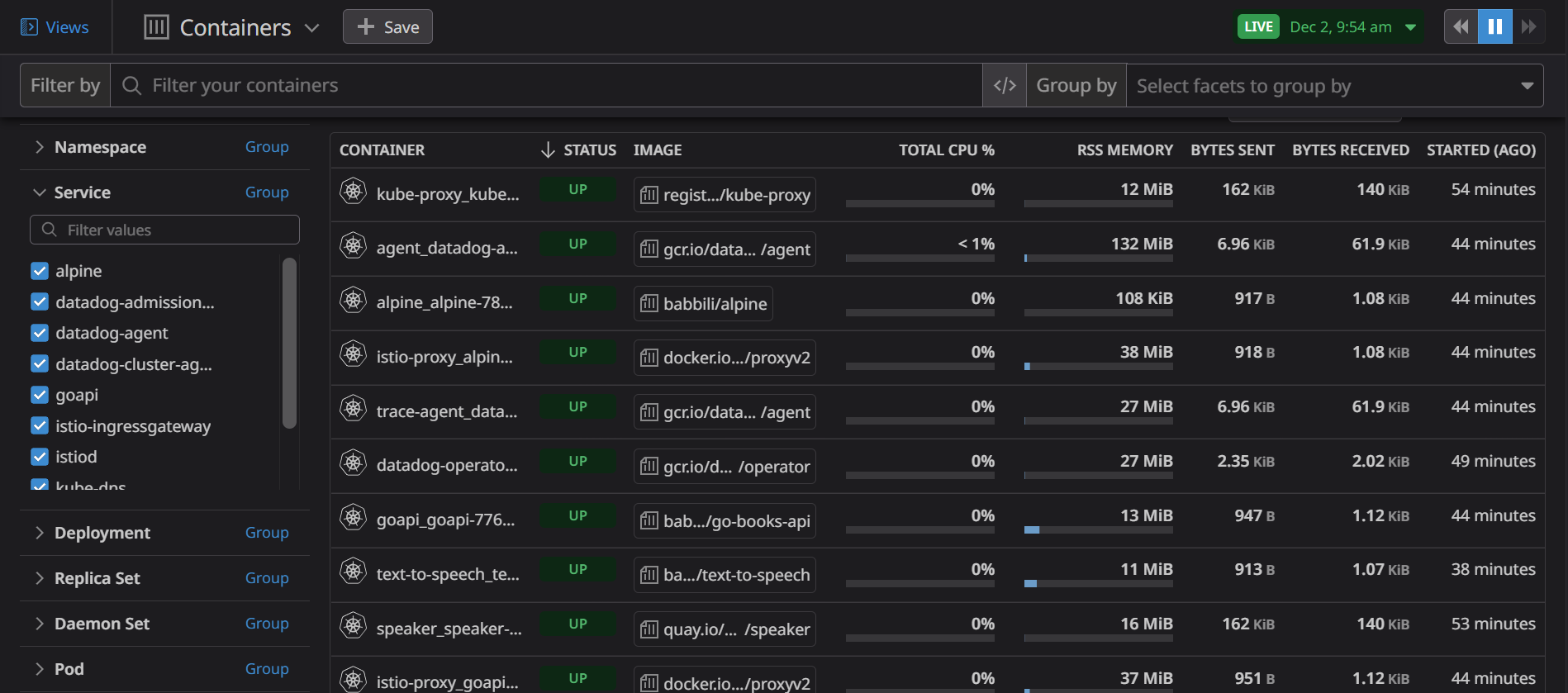The width and height of the screenshot is (1568, 693).
Task: Collapse the Service facet
Action: tap(39, 192)
